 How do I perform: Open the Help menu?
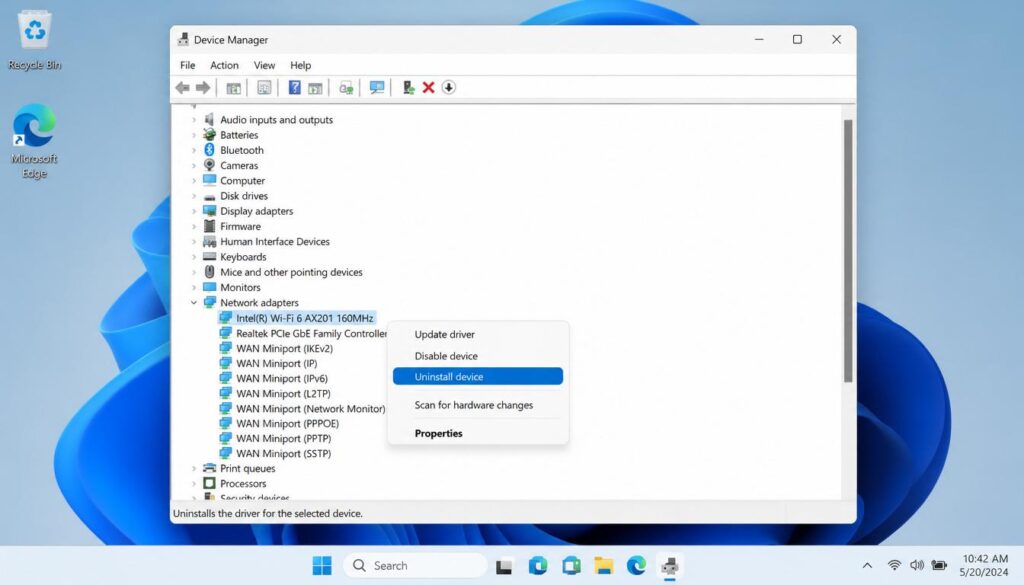coord(300,65)
